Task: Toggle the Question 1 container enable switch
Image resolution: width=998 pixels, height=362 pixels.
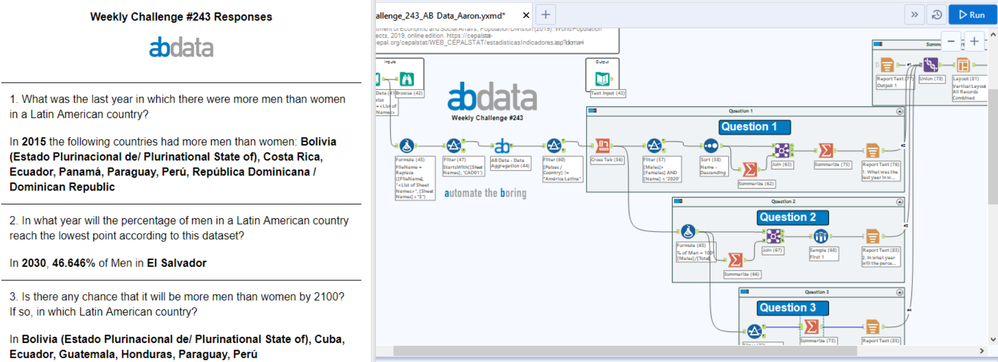Action: tap(592, 111)
